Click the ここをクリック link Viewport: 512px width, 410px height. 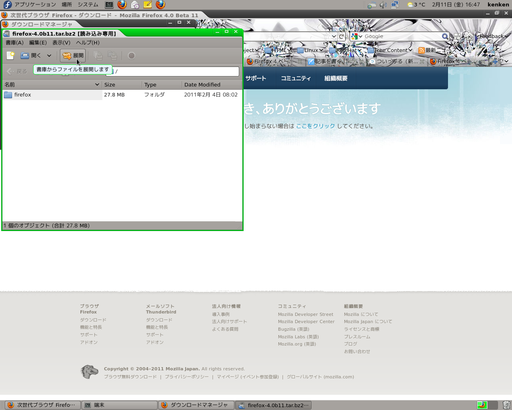pos(315,126)
